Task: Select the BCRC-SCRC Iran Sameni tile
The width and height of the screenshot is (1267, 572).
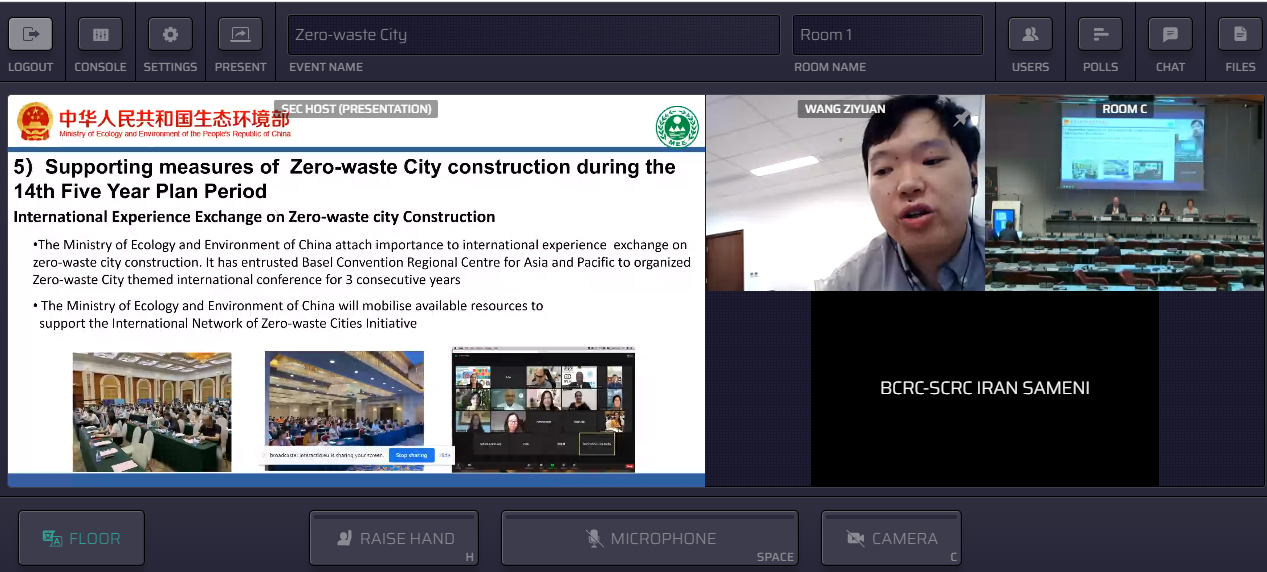Action: 985,388
